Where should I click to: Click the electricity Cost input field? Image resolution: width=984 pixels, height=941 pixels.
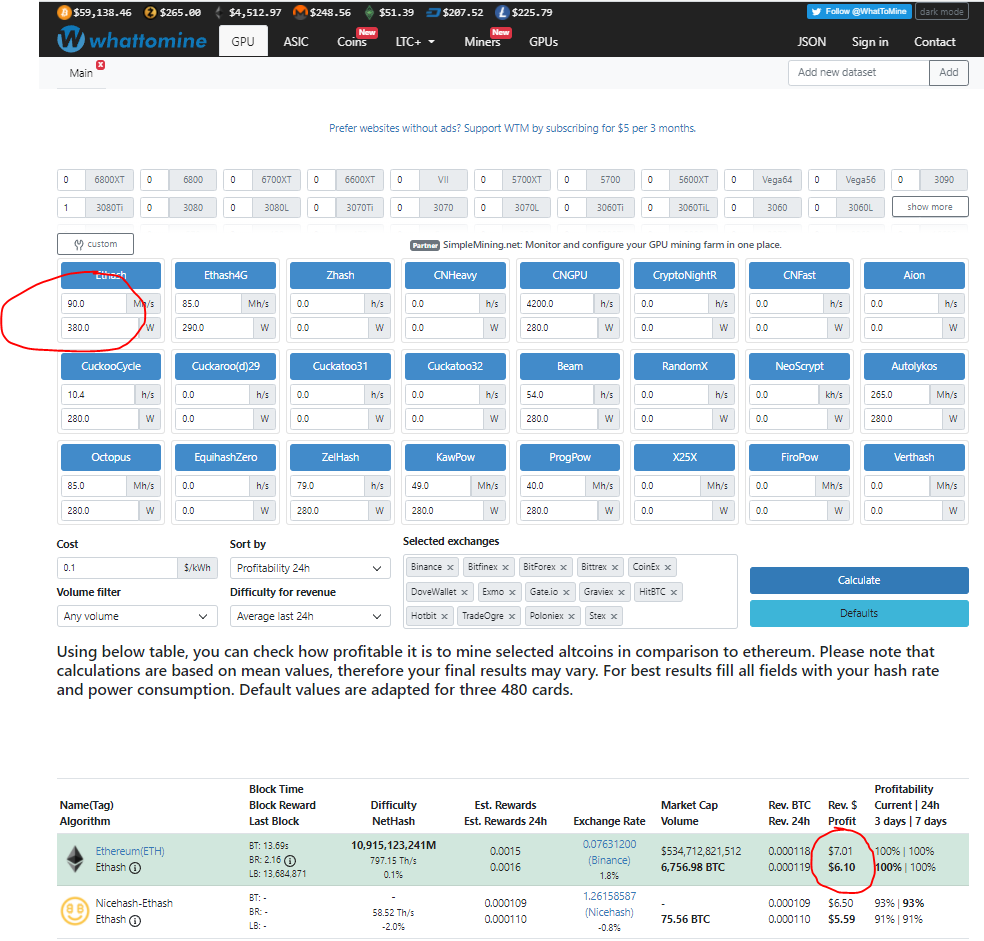point(117,568)
